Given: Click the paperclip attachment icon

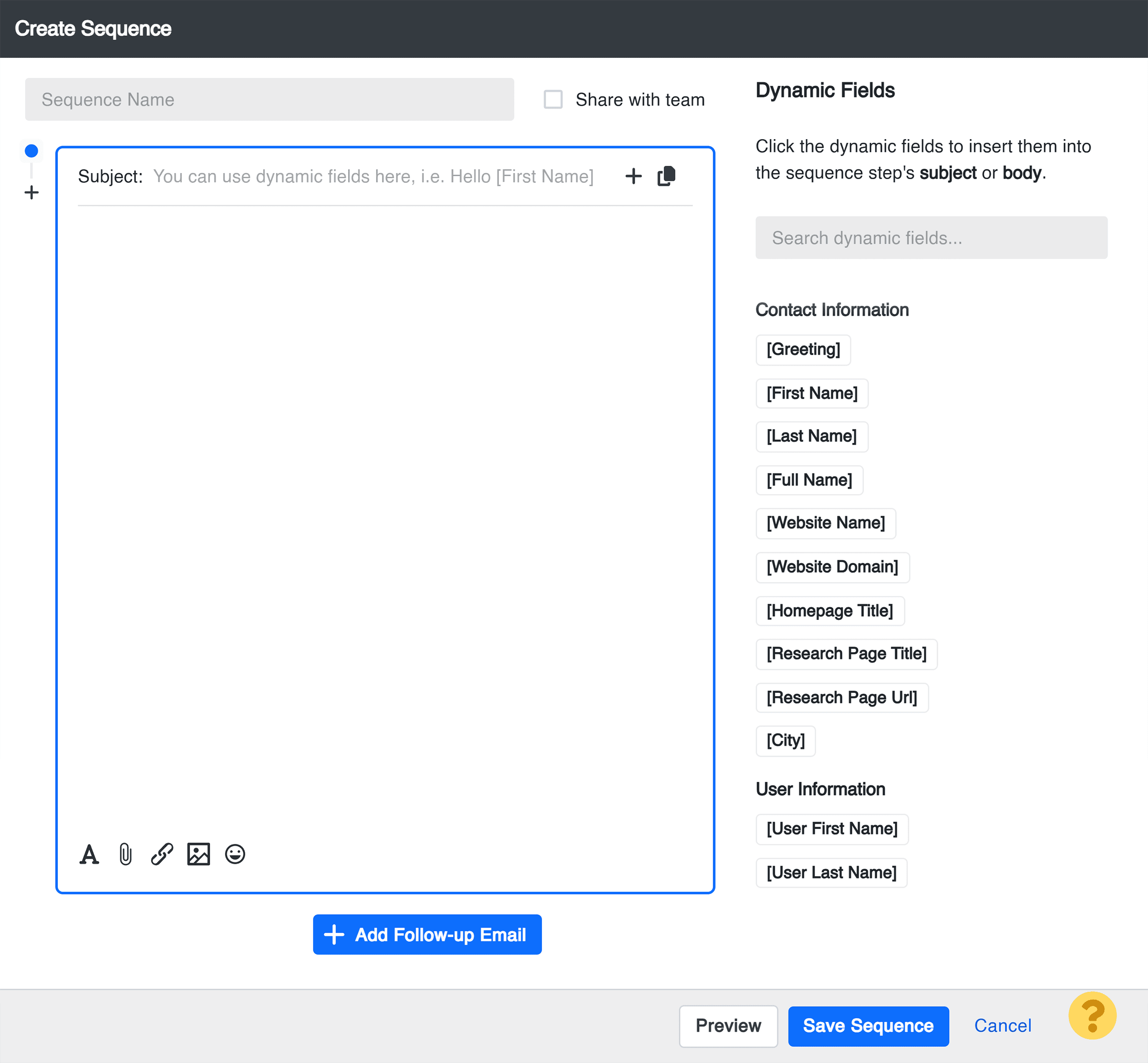Looking at the screenshot, I should tap(125, 854).
